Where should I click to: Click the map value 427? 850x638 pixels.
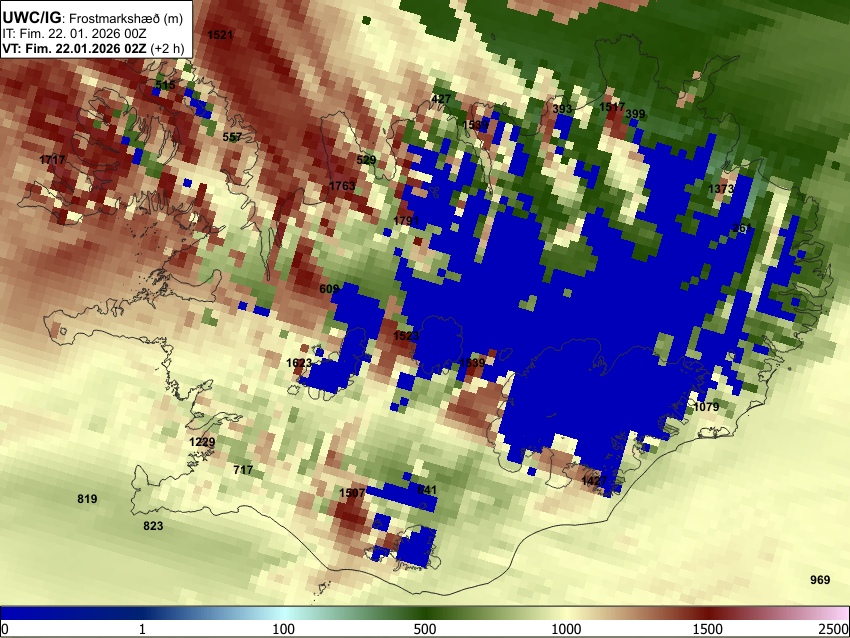click(x=441, y=99)
